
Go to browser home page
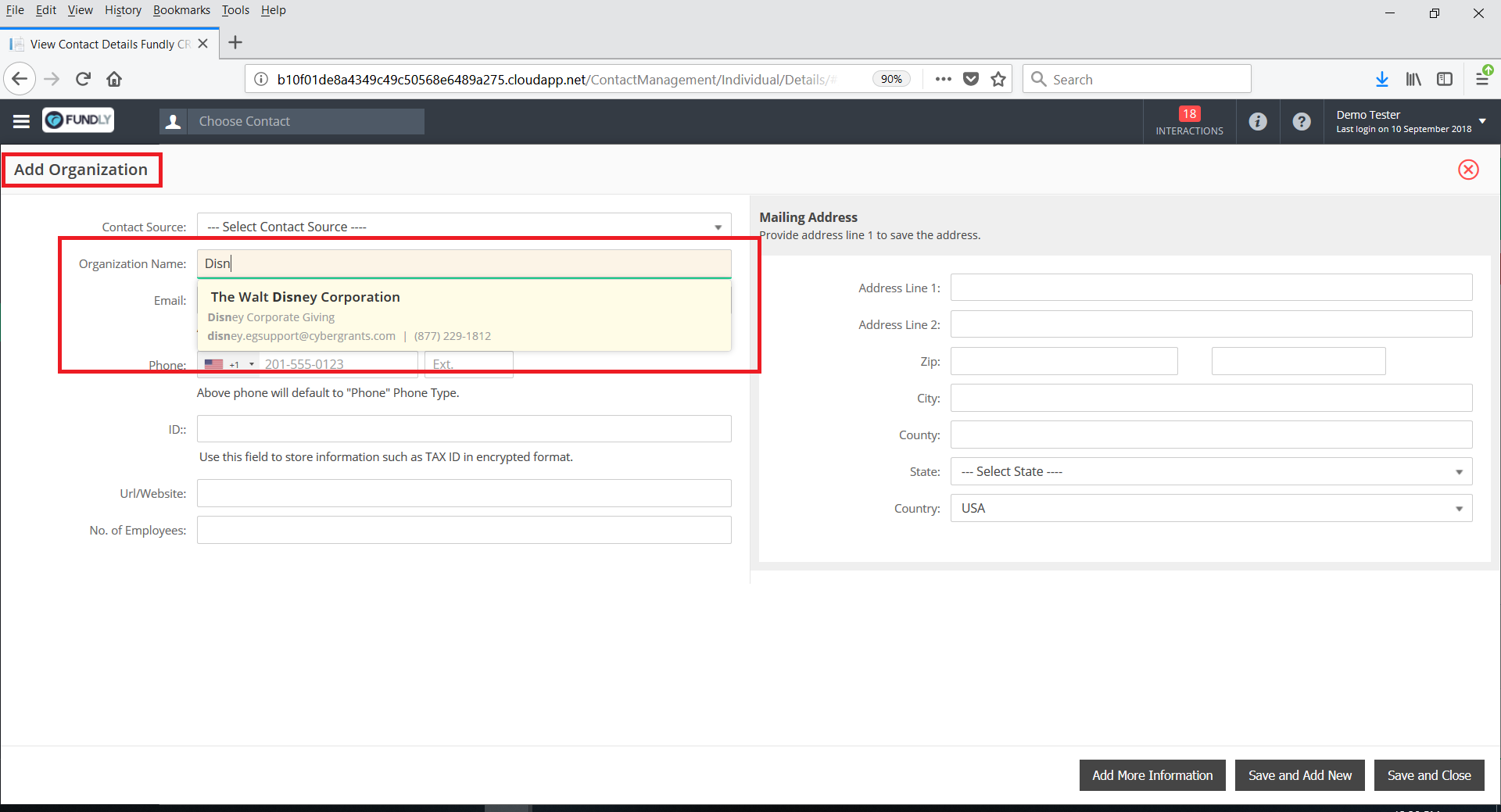[114, 79]
